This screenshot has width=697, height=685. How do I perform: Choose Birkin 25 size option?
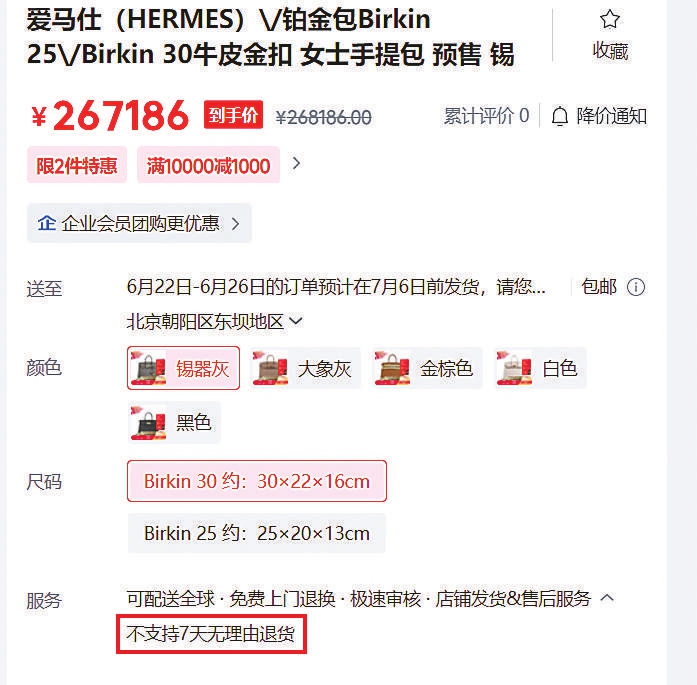tap(256, 533)
